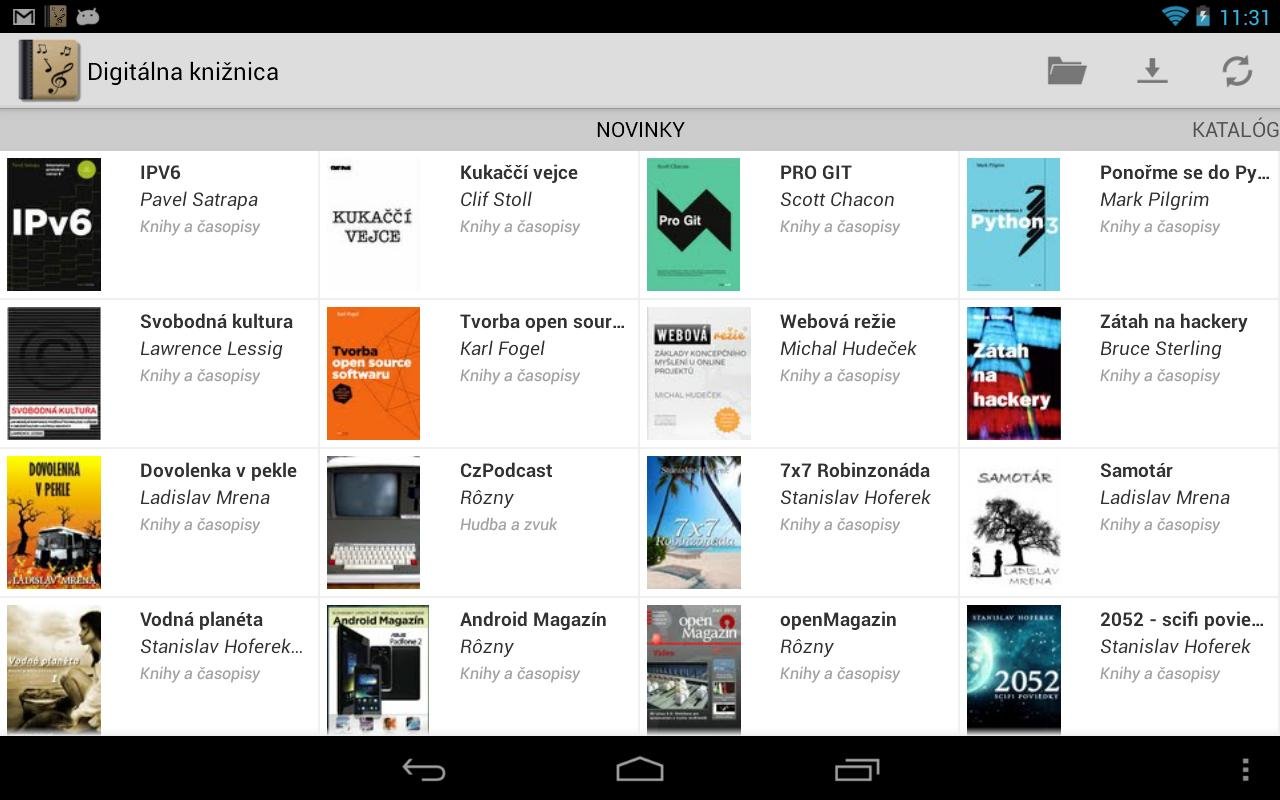Tap the Zátah na hackery title

click(1174, 321)
